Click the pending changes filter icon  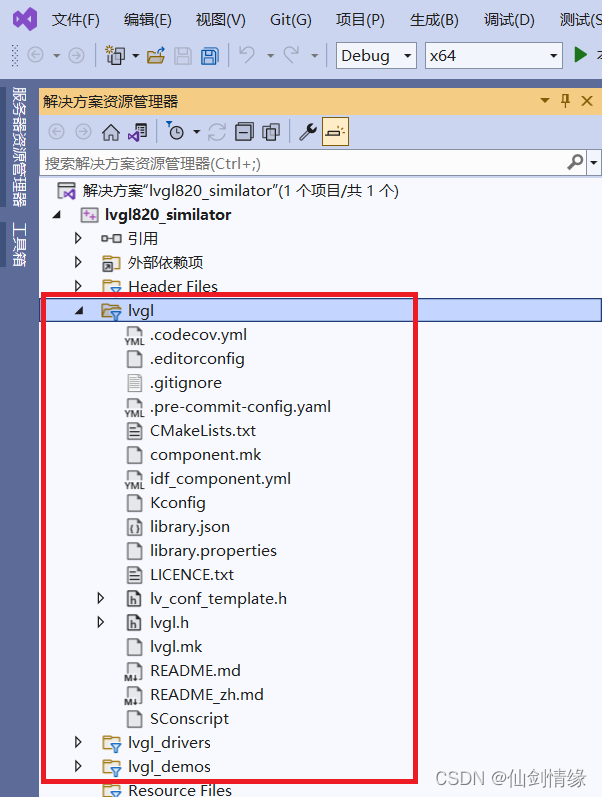pos(175,132)
